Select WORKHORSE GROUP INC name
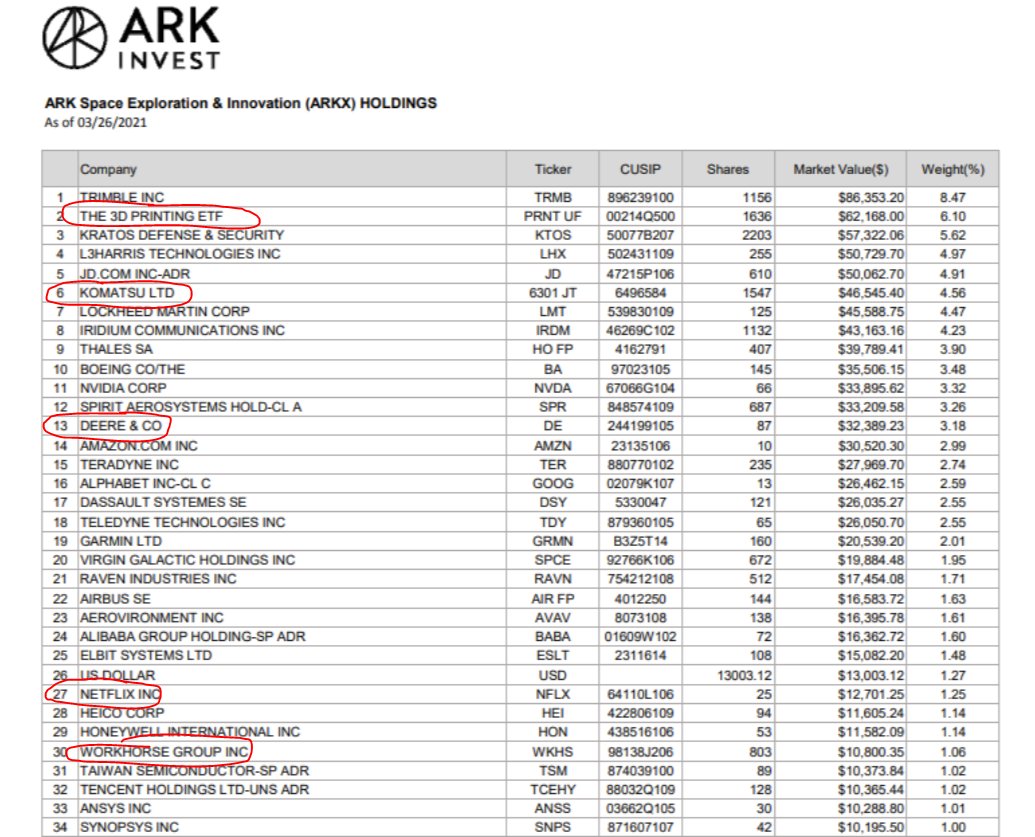This screenshot has width=1035, height=837. [164, 752]
